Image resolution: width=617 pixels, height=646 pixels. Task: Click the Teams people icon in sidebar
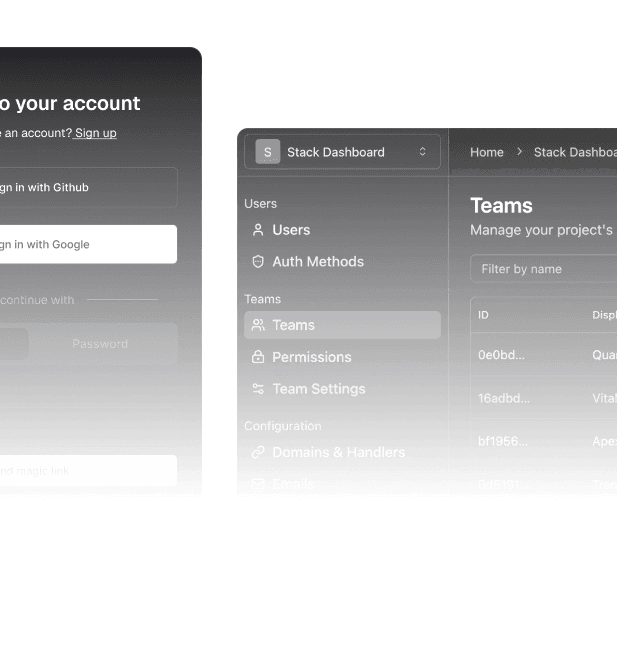click(258, 325)
